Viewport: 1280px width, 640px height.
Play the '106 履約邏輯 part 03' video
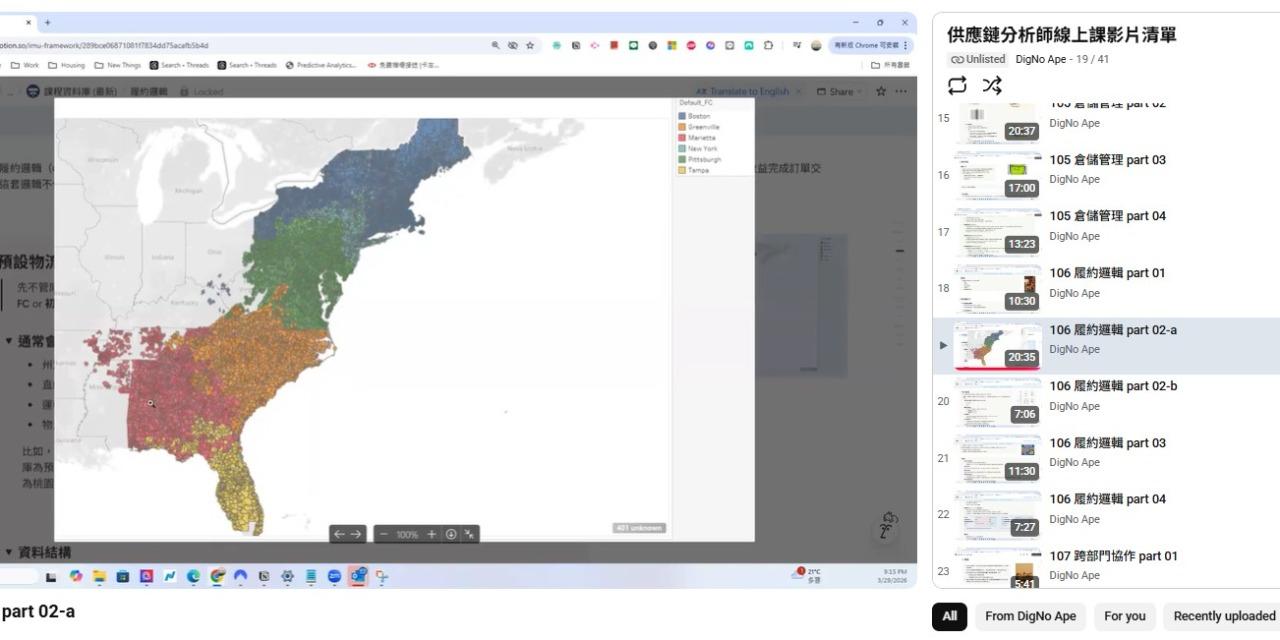point(1107,443)
